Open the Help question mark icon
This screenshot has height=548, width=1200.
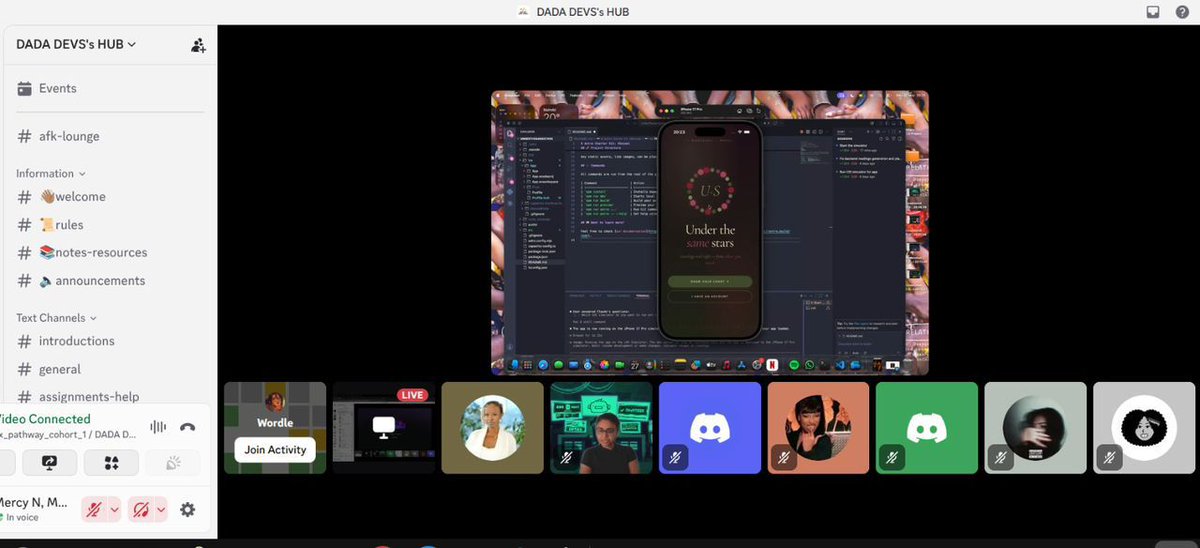coord(1181,12)
